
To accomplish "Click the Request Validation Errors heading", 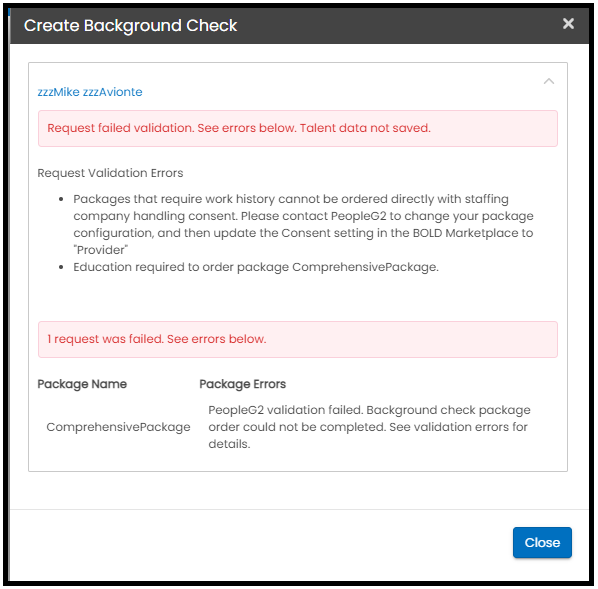I will (x=110, y=173).
